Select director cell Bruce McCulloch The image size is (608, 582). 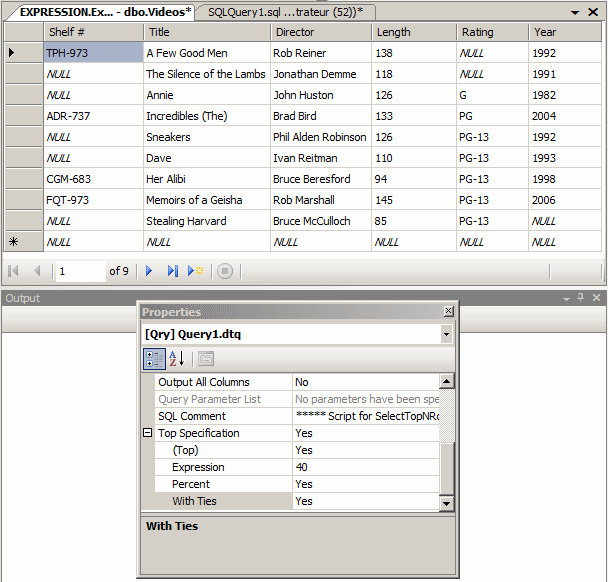[321, 221]
